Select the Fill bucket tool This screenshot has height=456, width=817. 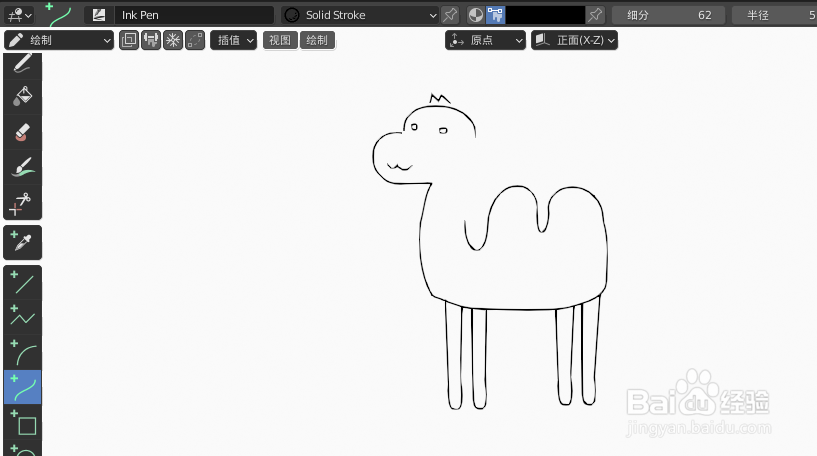22,97
